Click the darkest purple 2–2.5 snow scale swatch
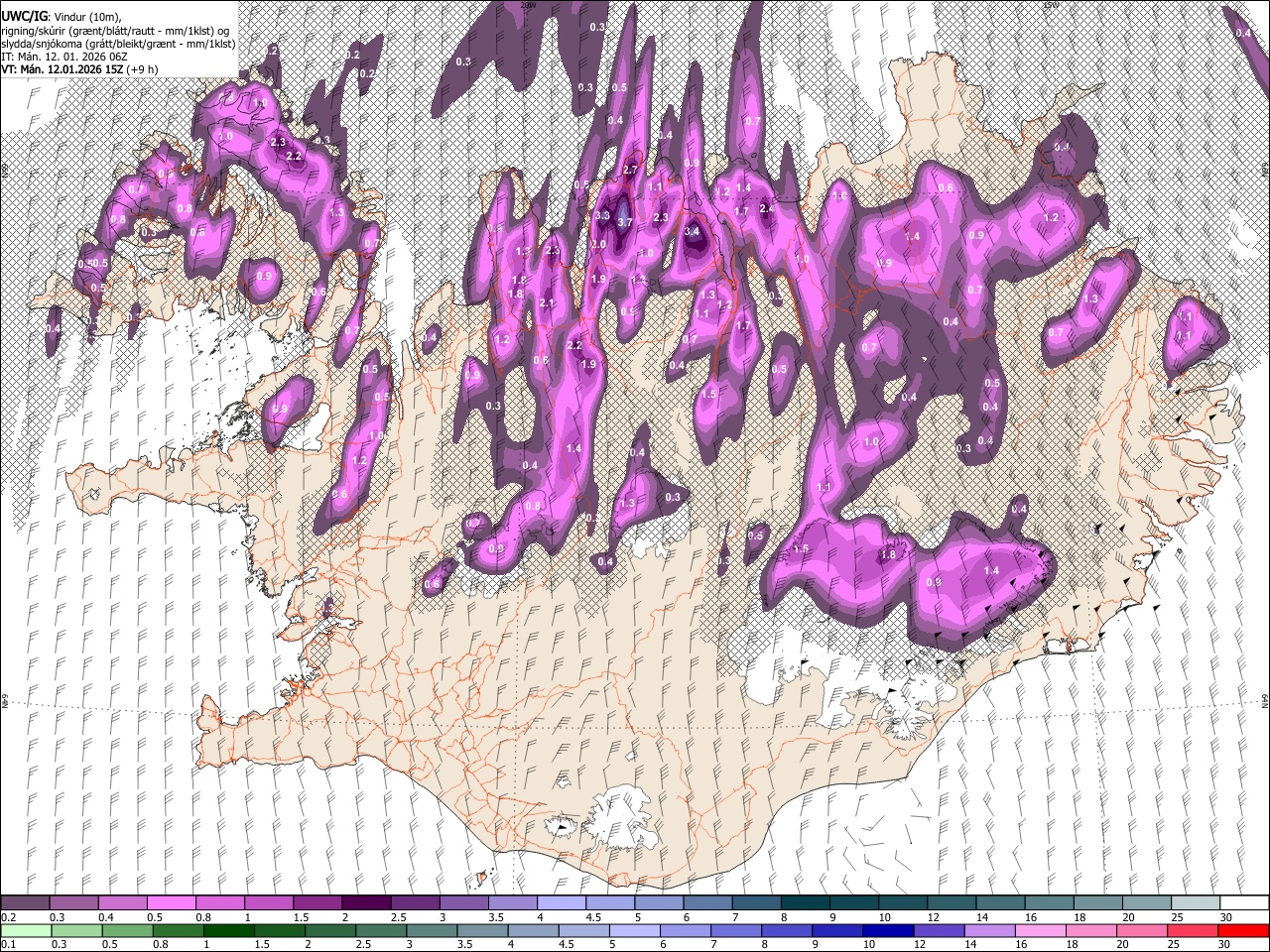Image resolution: width=1270 pixels, height=952 pixels. [365, 902]
